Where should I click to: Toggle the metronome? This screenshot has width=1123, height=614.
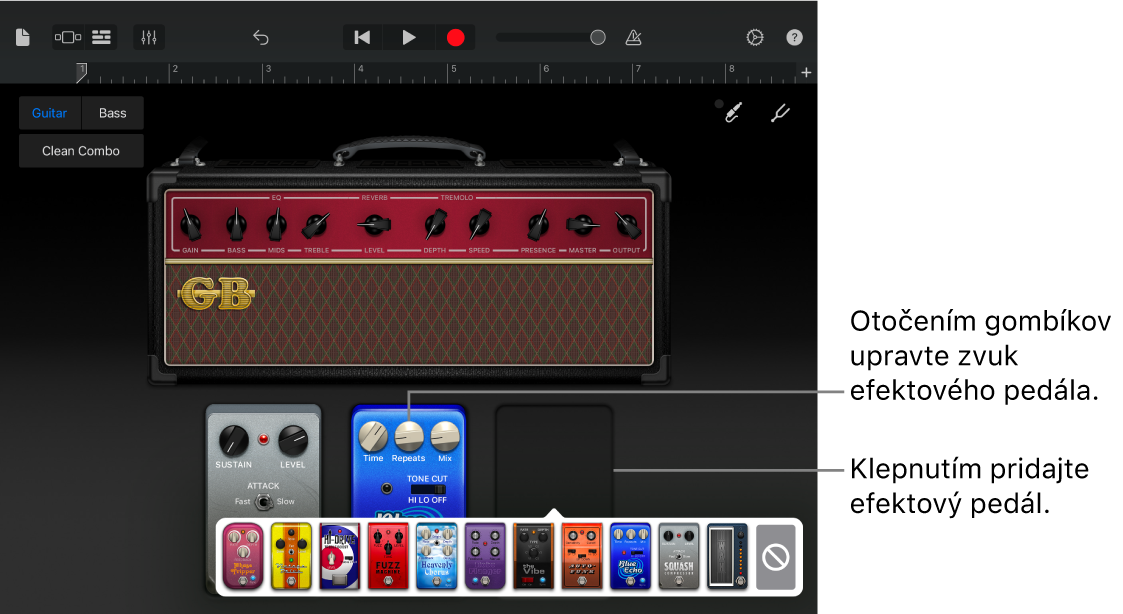[633, 37]
